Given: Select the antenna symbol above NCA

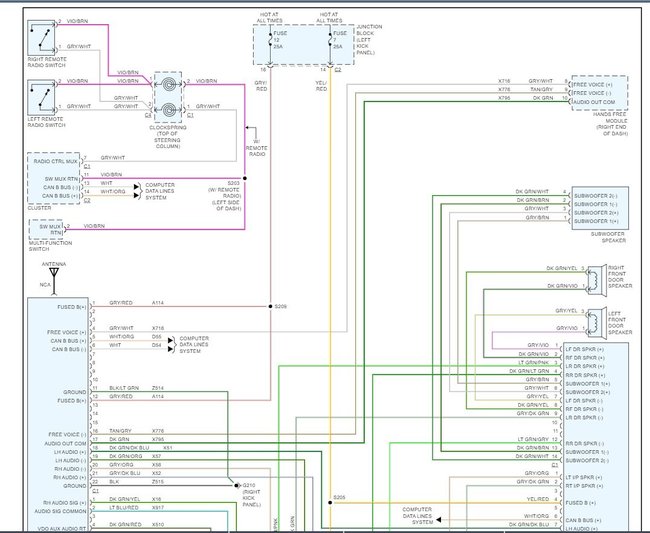Looking at the screenshot, I should point(54,281).
